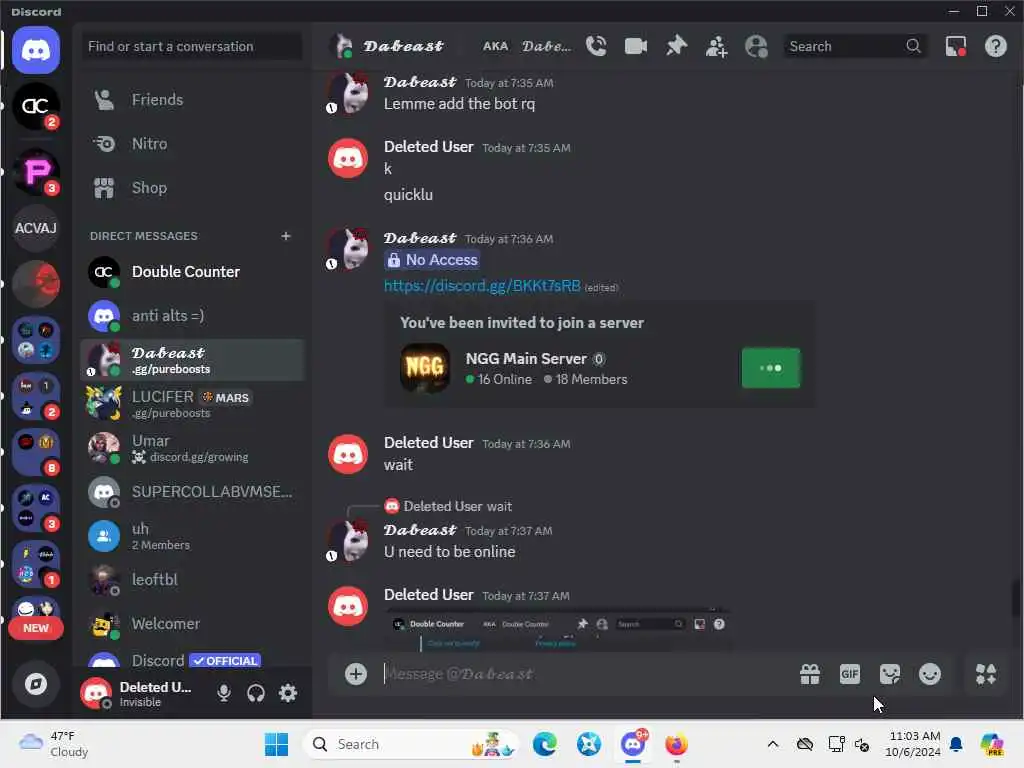Click the No Access channel mention

click(432, 260)
